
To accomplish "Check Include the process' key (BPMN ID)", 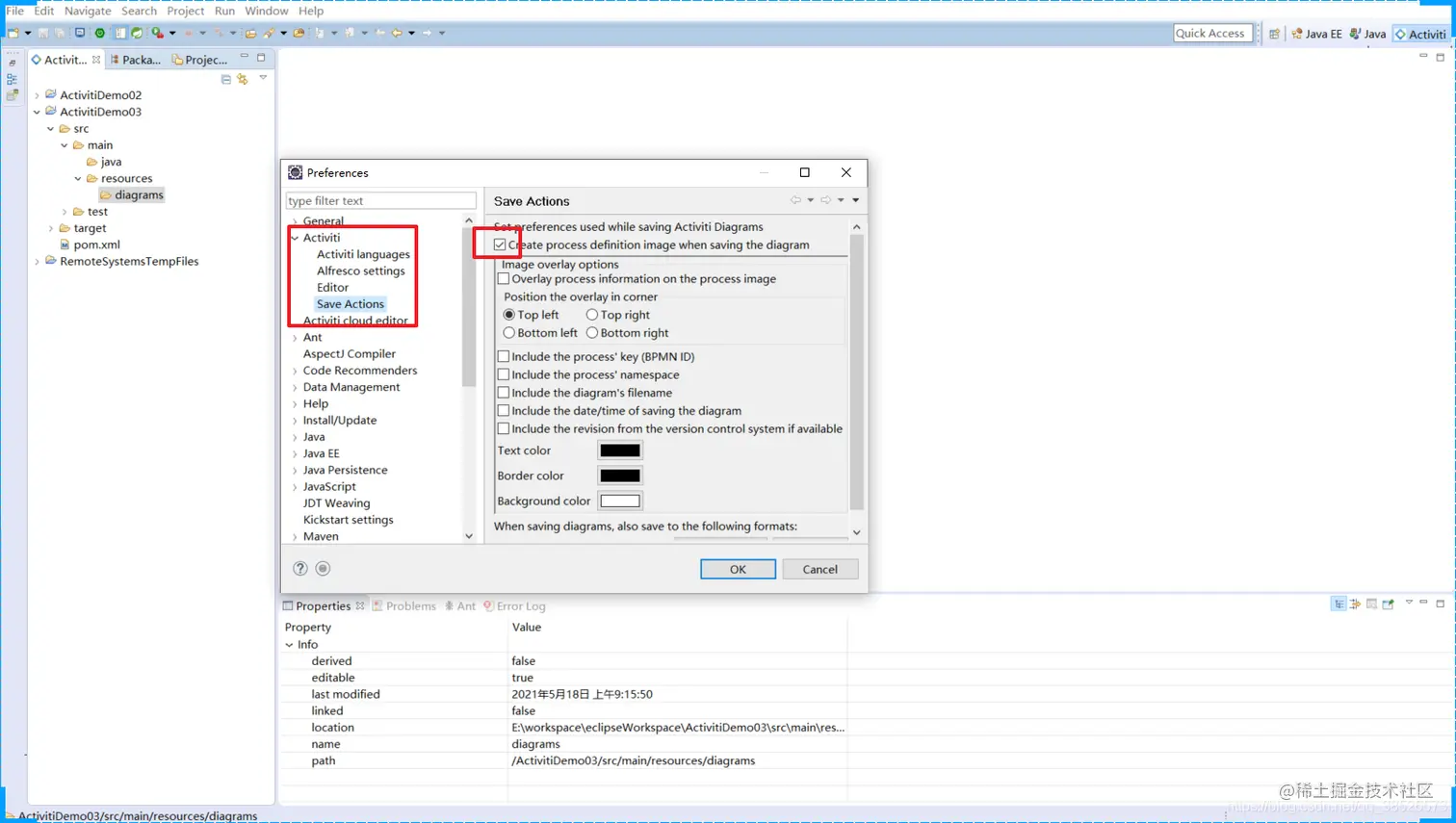I will click(504, 356).
